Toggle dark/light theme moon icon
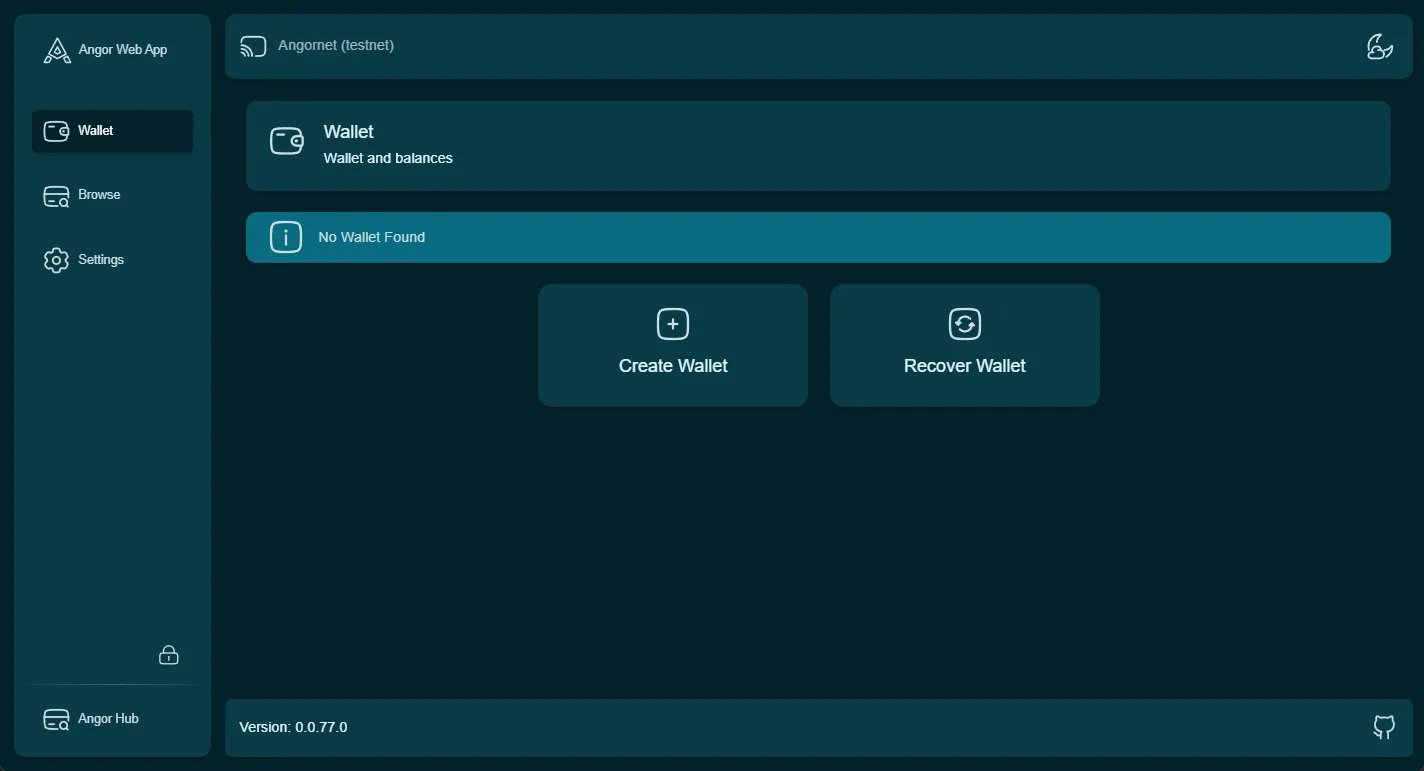 coord(1380,46)
